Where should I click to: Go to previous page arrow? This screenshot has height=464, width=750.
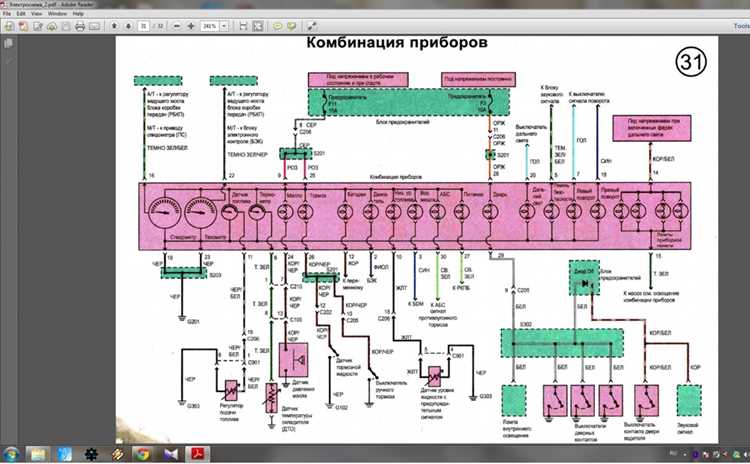113,25
